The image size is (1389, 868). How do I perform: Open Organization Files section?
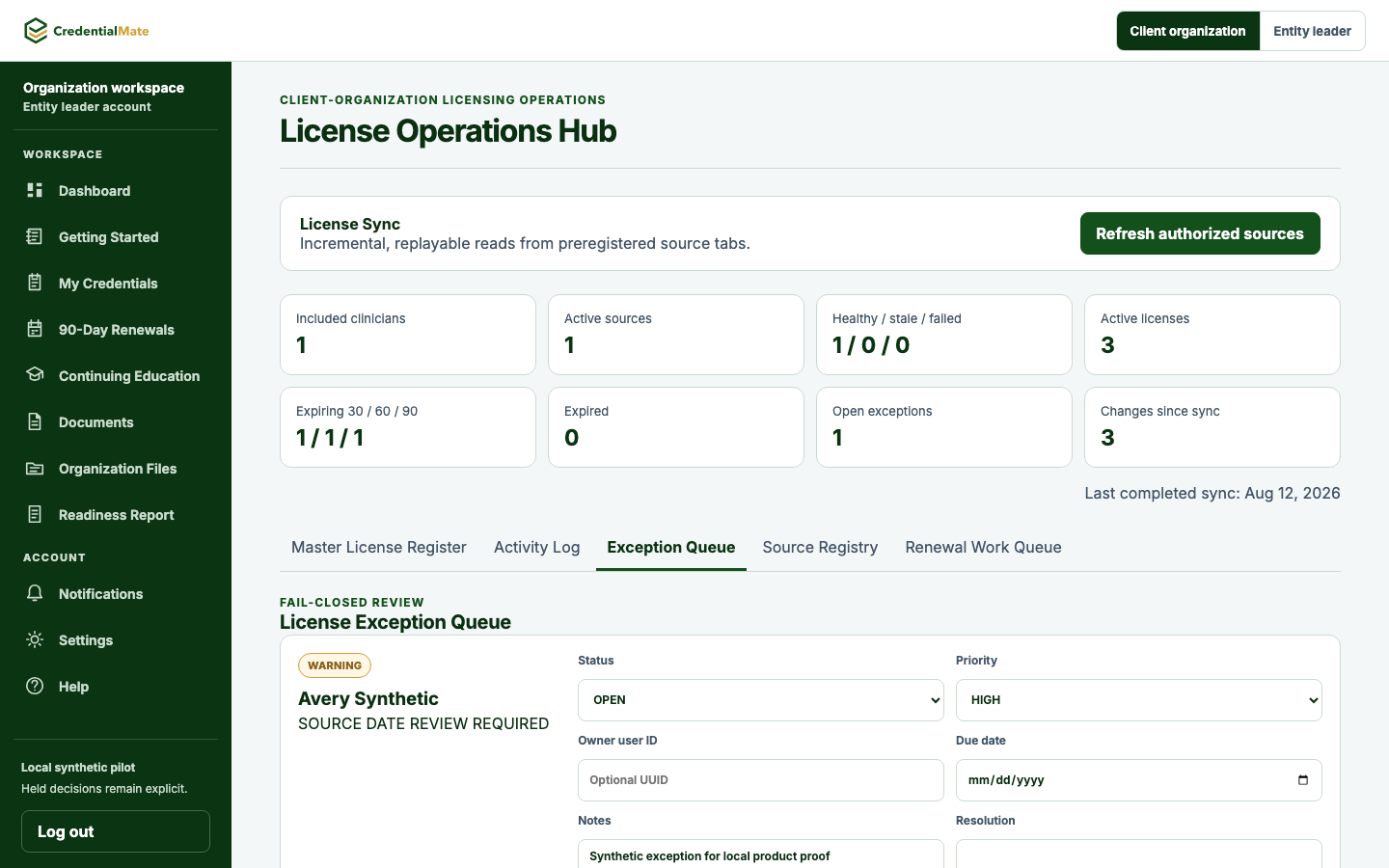[x=116, y=469]
